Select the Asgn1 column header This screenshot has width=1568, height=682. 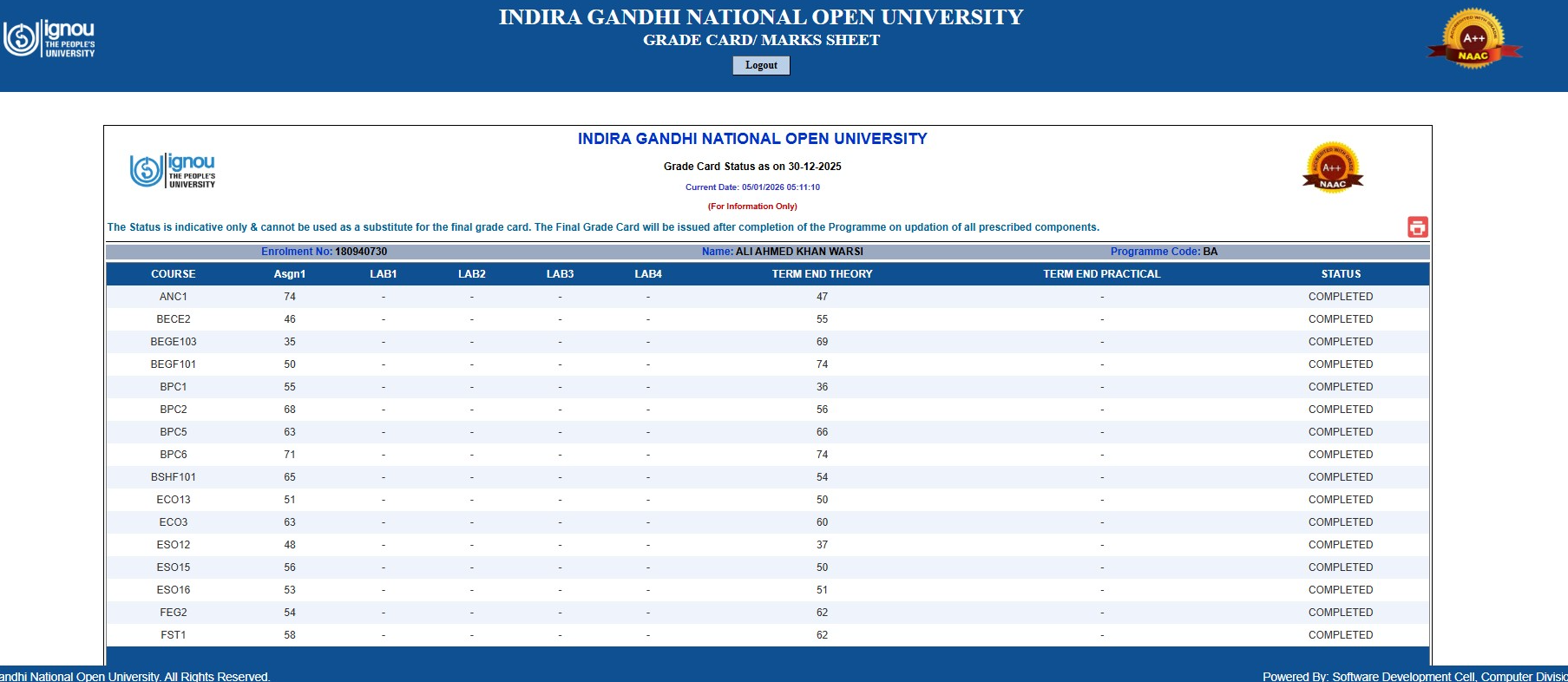tap(290, 274)
